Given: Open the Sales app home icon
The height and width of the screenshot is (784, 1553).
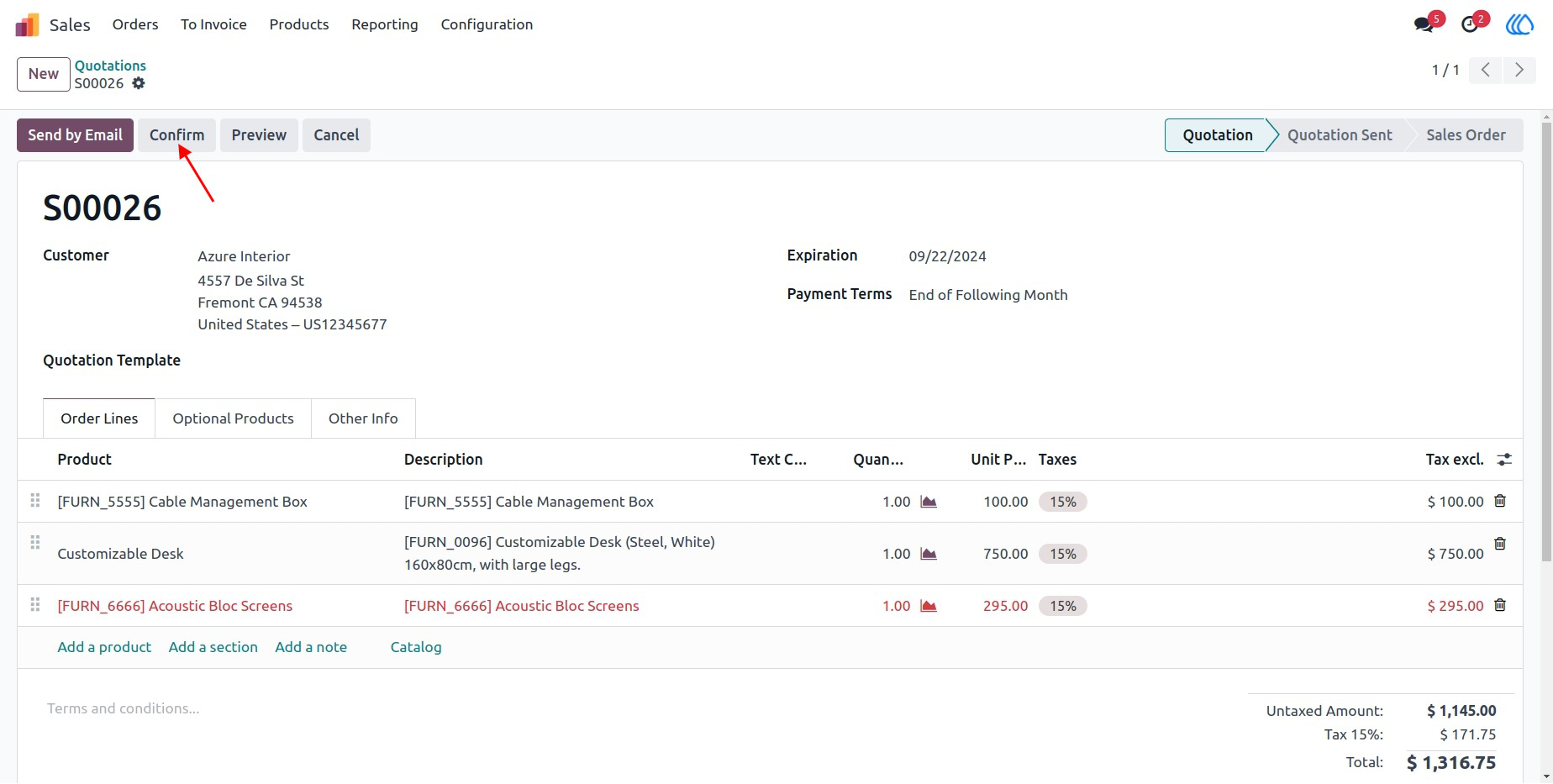Looking at the screenshot, I should 28,24.
